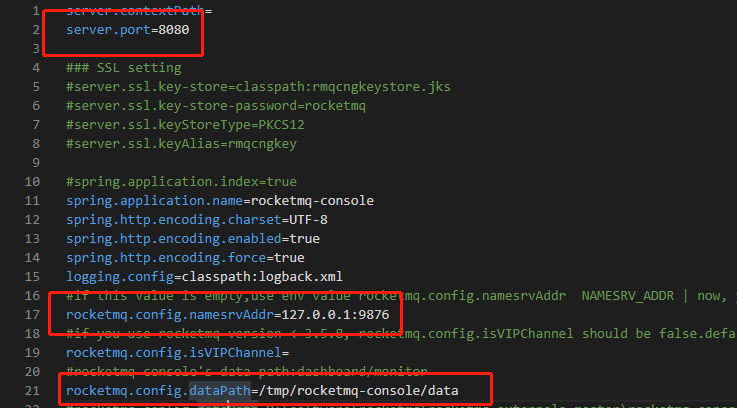Select the '### SSL setting' comment line
The width and height of the screenshot is (737, 408).
tap(124, 68)
